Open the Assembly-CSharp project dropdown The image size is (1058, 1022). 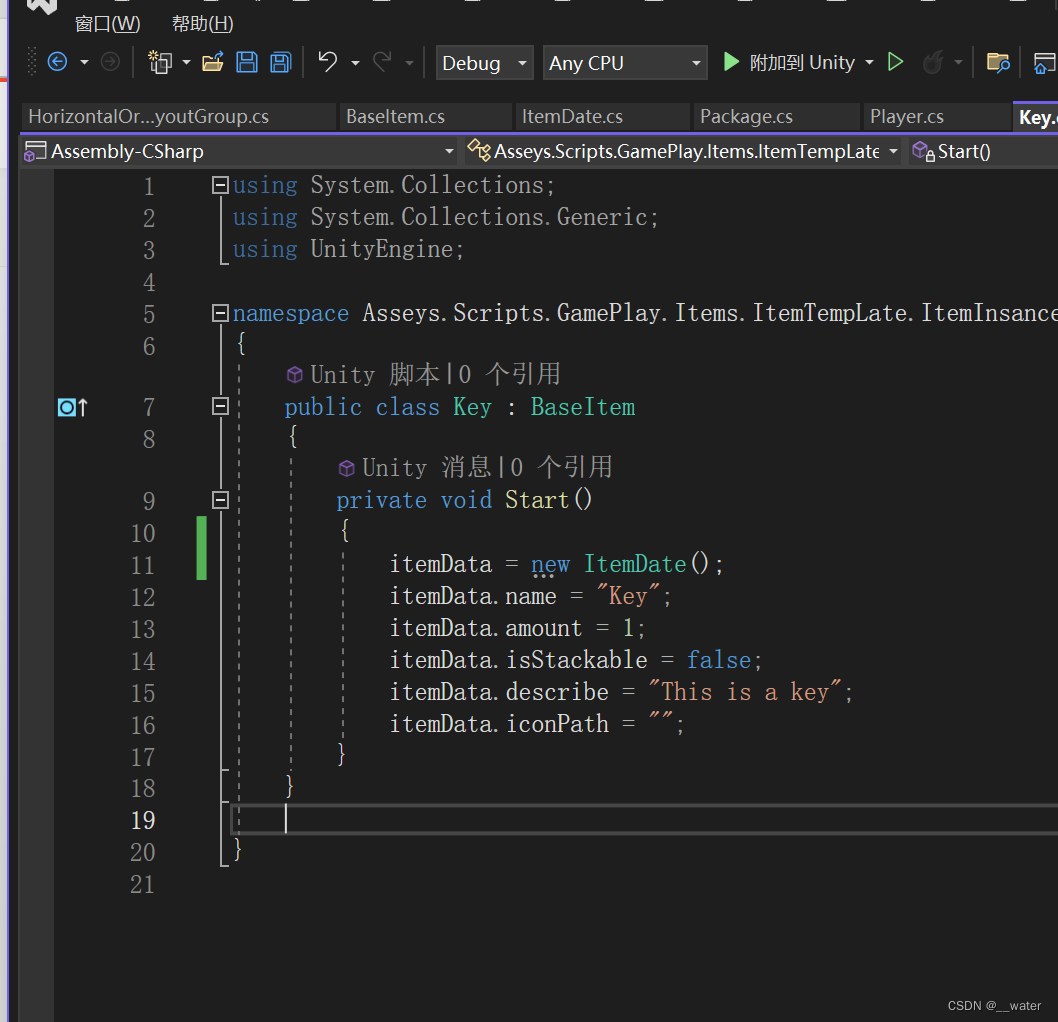coord(240,151)
